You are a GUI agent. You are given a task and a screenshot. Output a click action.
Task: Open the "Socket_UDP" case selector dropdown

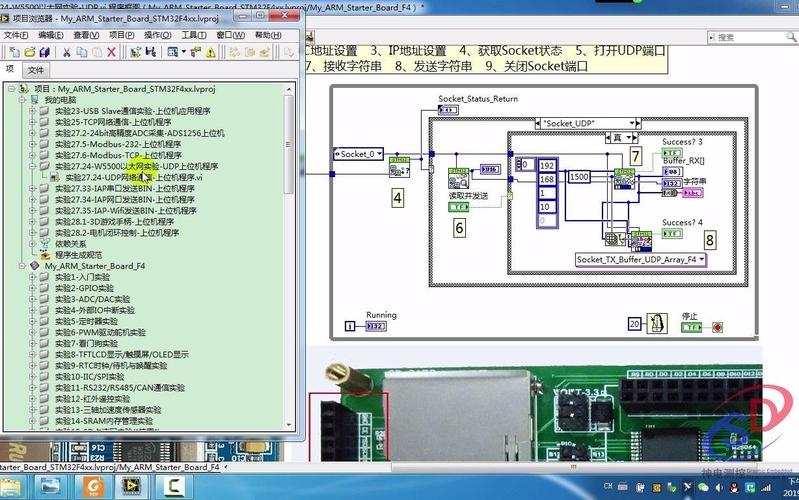632,123
